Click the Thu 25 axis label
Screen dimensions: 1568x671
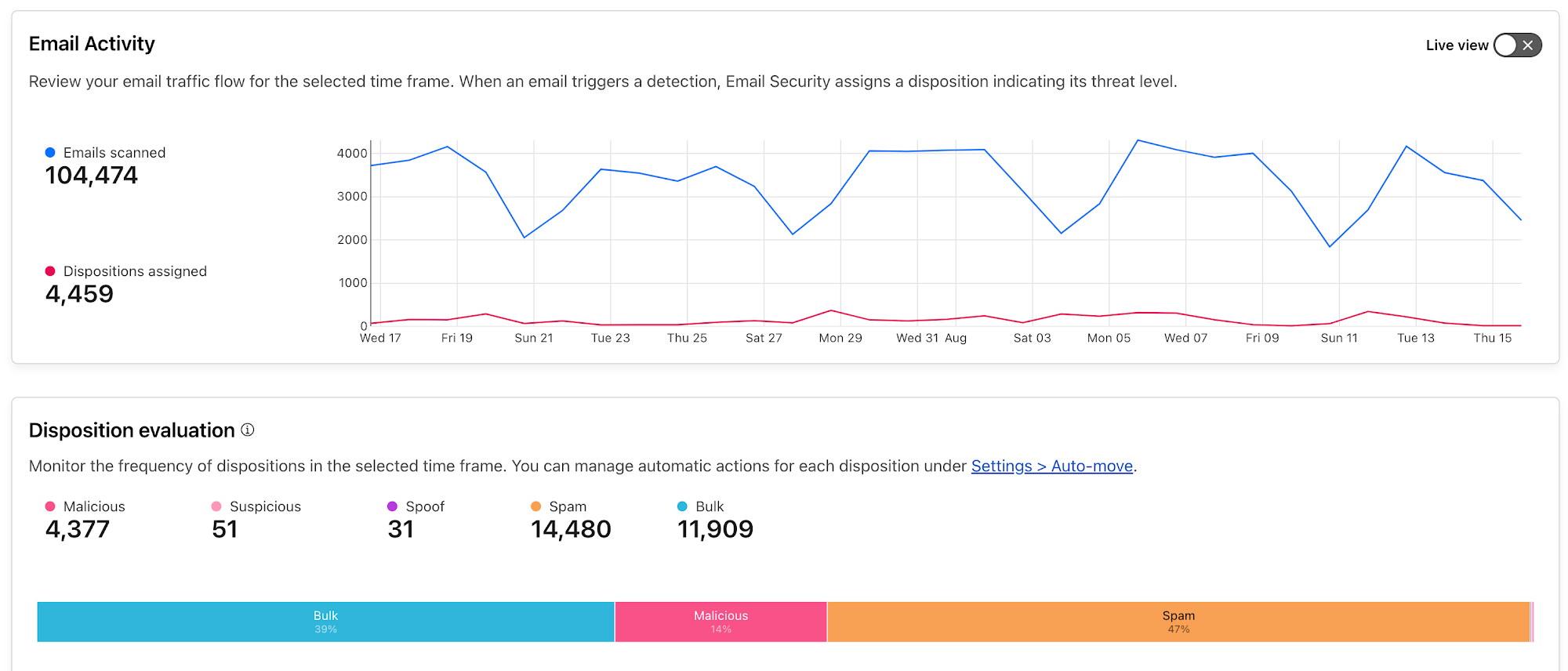coord(688,338)
